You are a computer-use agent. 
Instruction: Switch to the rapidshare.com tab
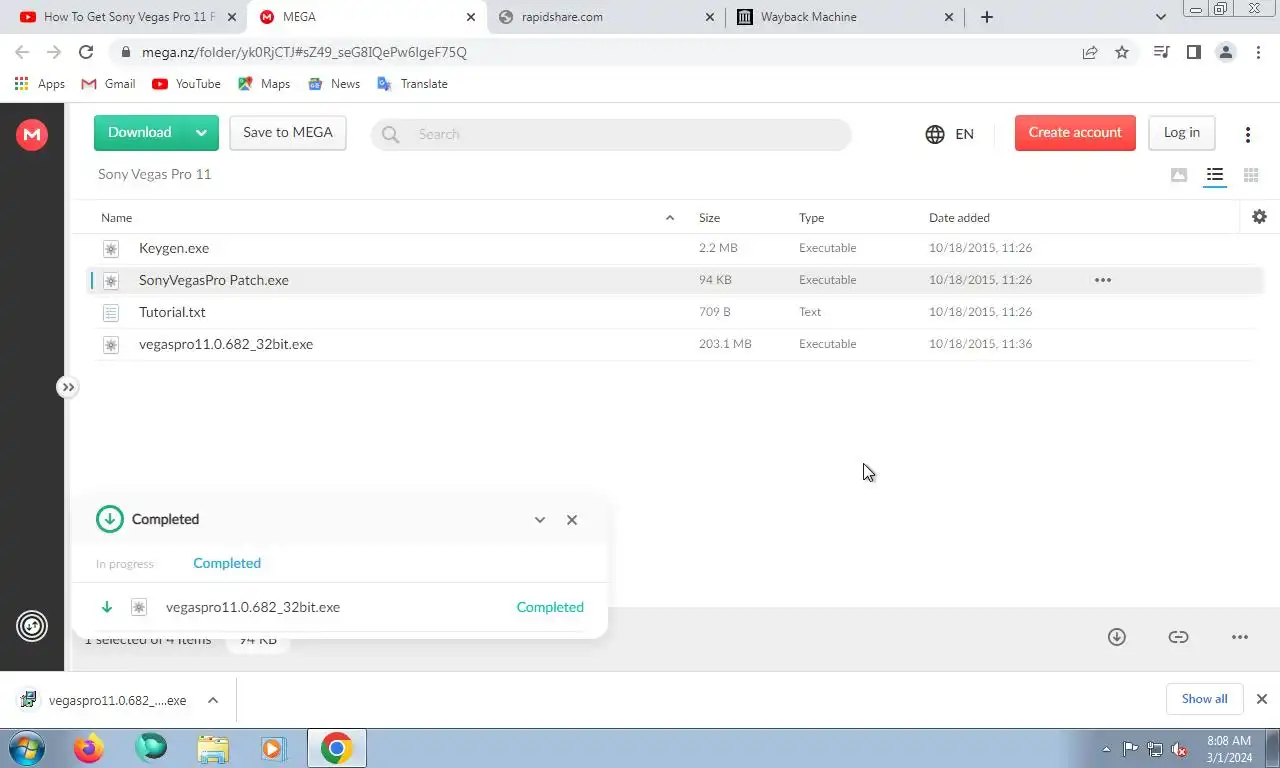606,17
